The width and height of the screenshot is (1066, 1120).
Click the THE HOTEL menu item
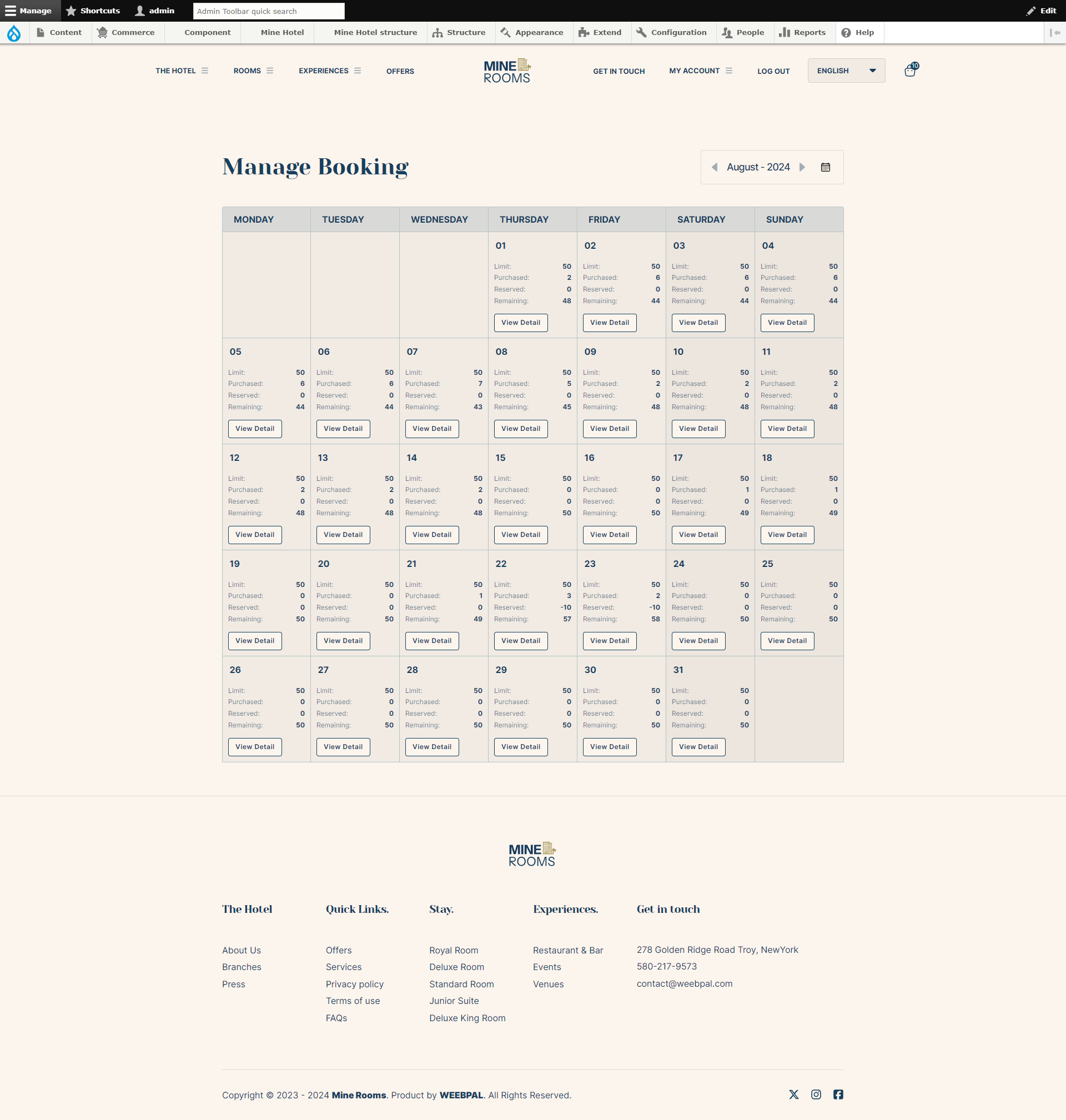pyautogui.click(x=175, y=71)
